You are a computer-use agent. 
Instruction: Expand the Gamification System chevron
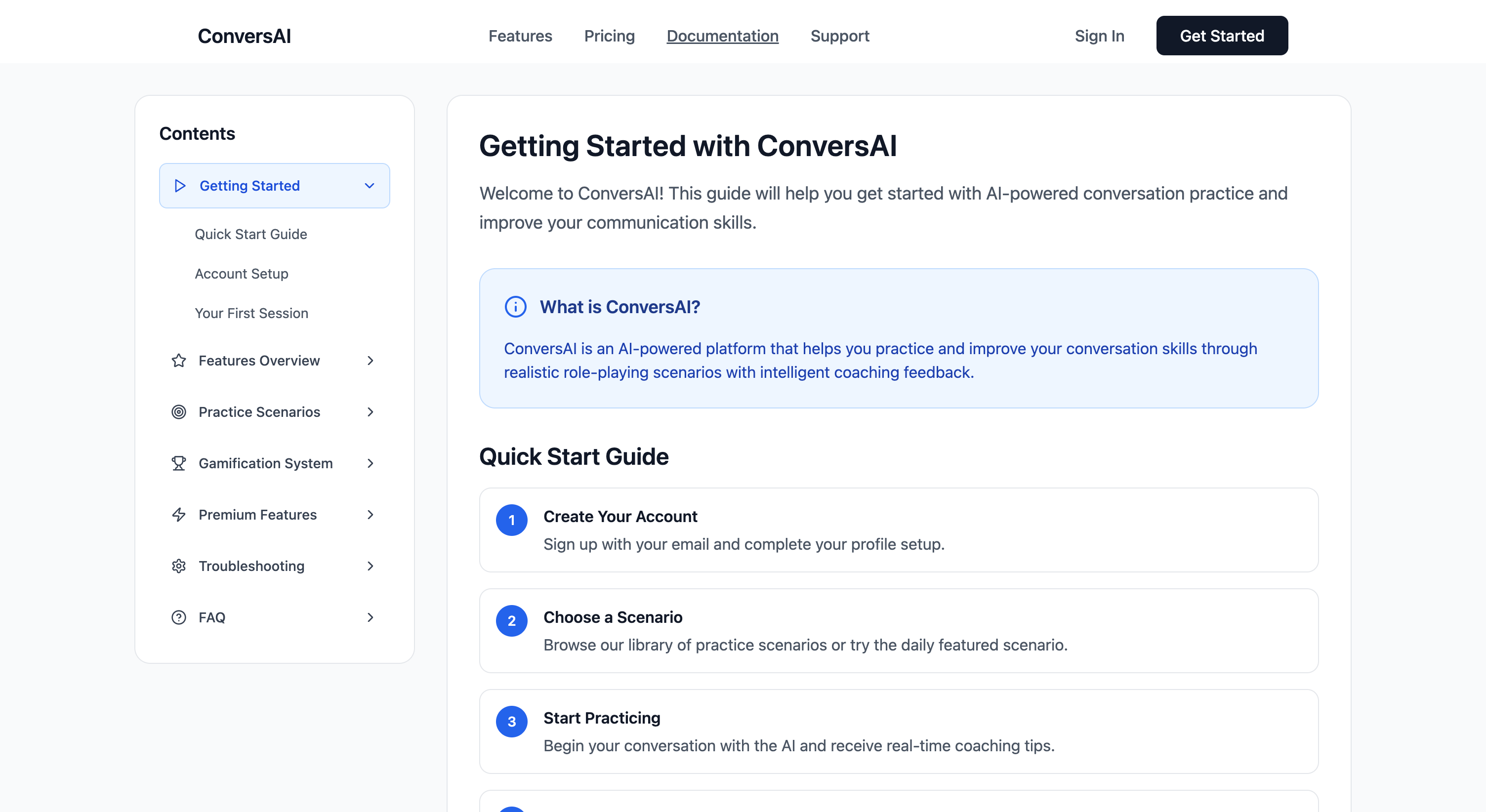pos(371,463)
